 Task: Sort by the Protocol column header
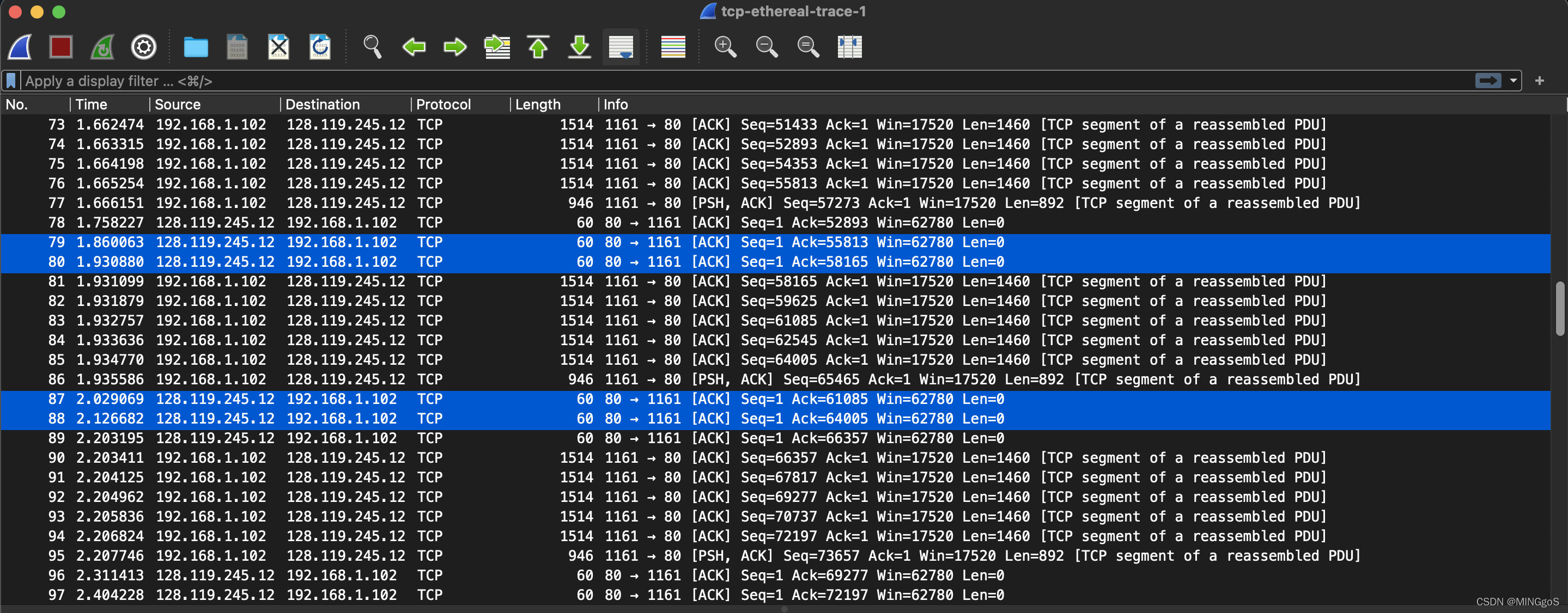pyautogui.click(x=443, y=105)
